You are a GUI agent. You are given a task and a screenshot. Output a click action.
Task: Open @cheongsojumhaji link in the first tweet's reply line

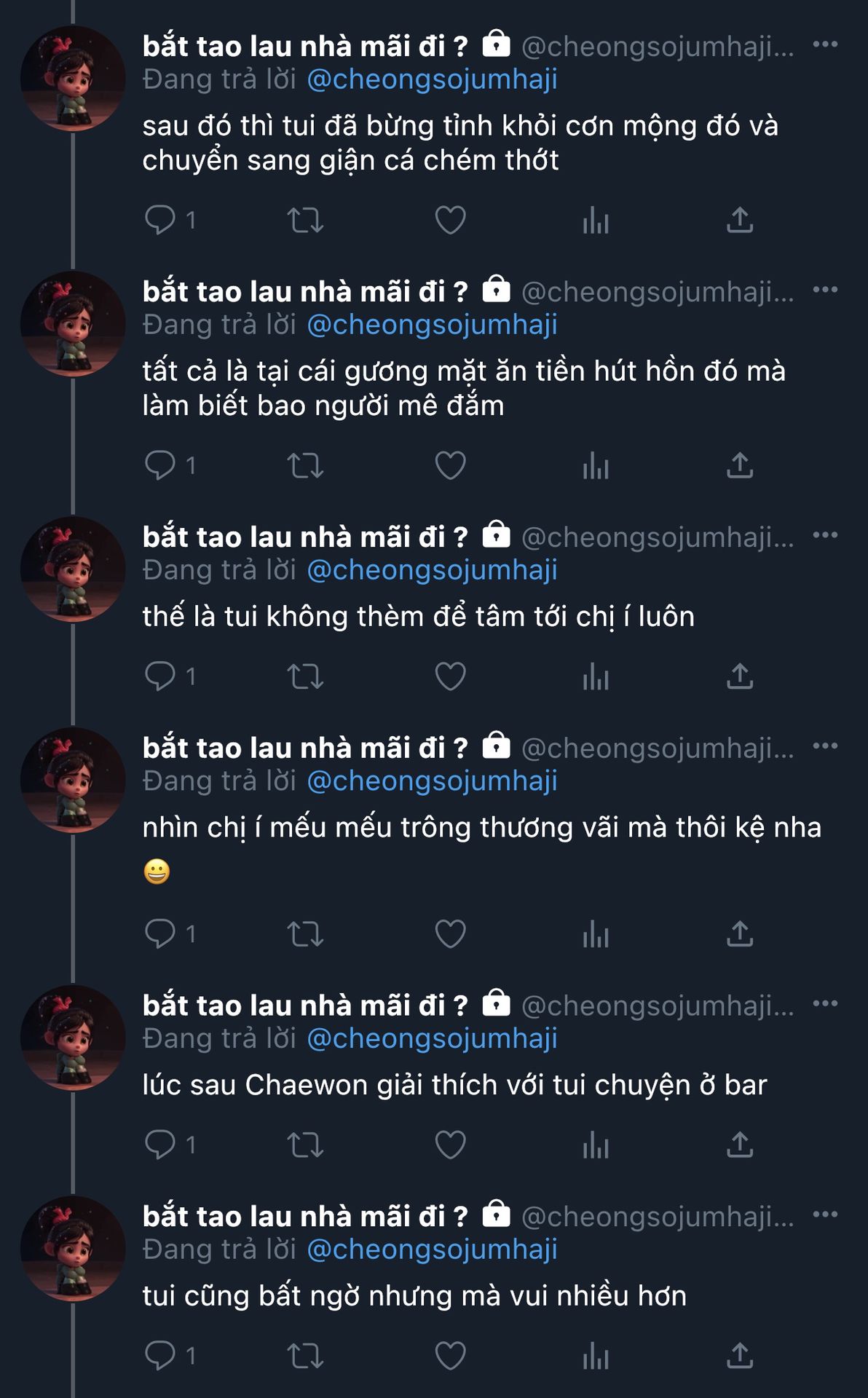click(x=432, y=79)
